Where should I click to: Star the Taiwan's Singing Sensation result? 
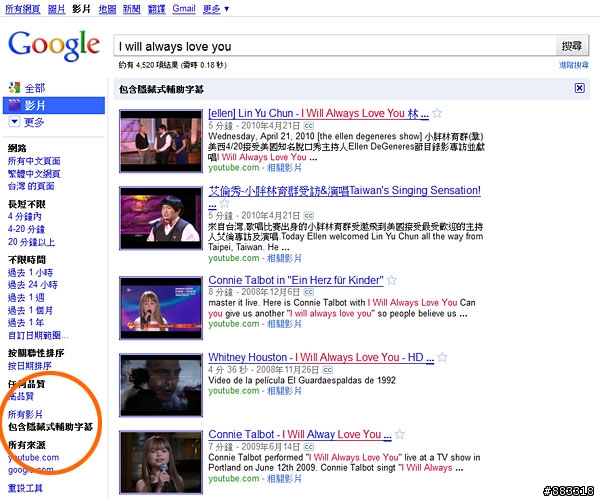[224, 203]
